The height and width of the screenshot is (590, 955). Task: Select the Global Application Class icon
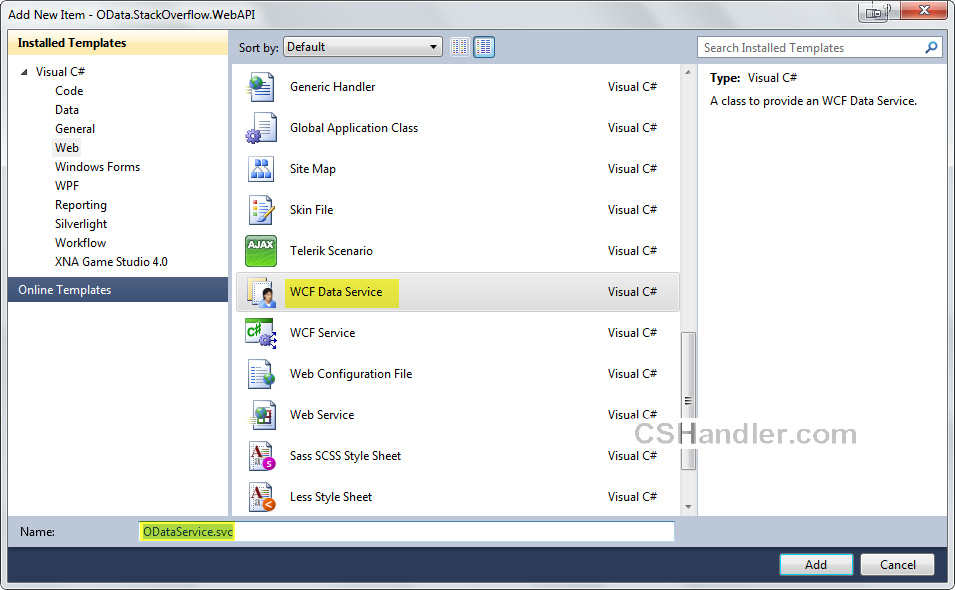(x=261, y=128)
